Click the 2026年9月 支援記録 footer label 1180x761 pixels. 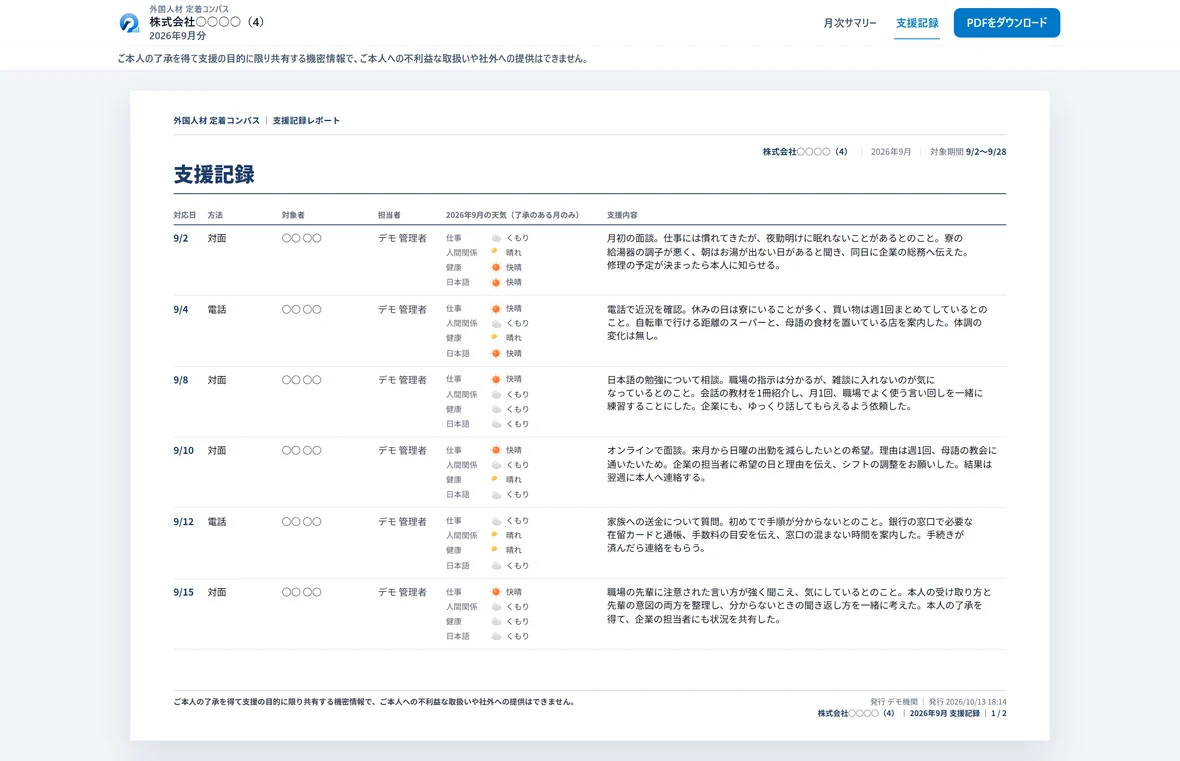[944, 714]
